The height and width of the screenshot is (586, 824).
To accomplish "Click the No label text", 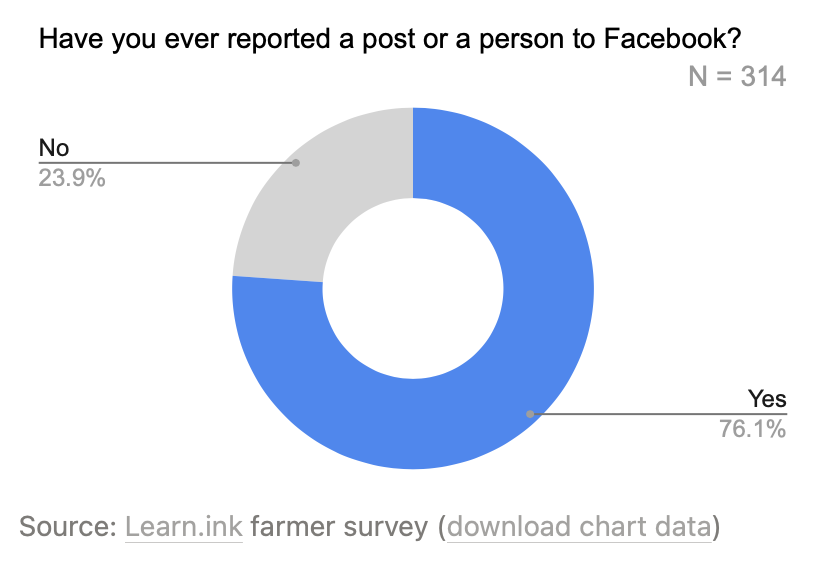I will [54, 148].
